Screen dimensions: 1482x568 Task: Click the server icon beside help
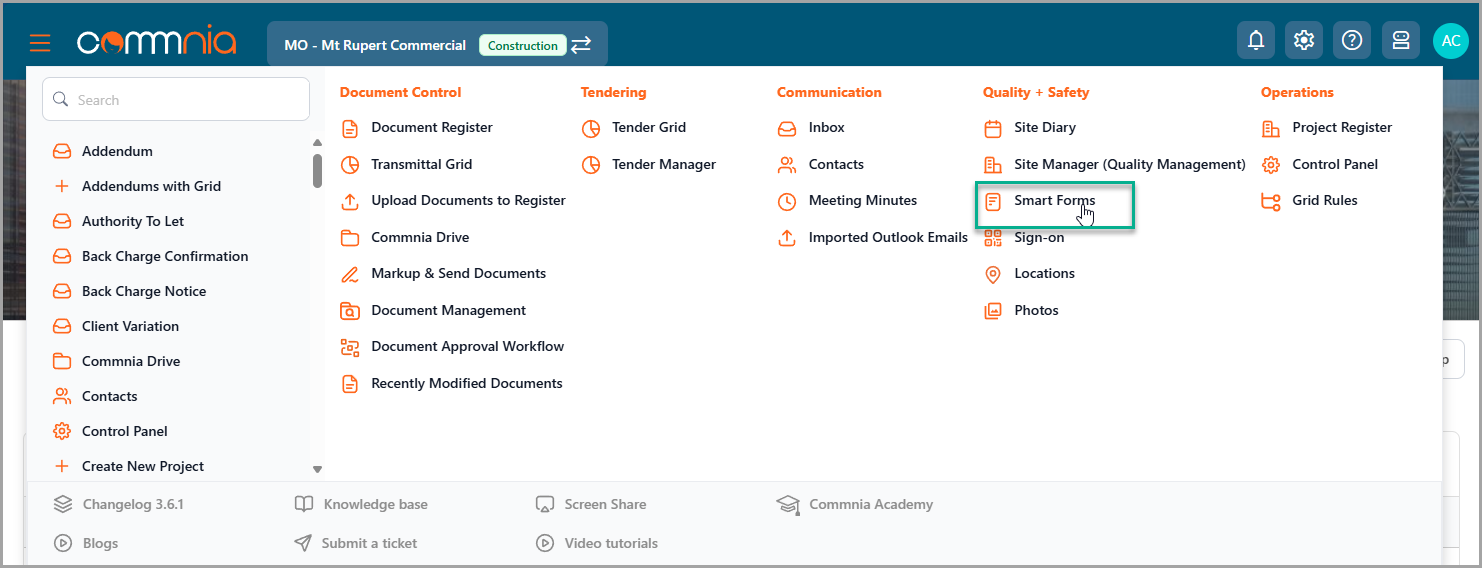click(1400, 41)
